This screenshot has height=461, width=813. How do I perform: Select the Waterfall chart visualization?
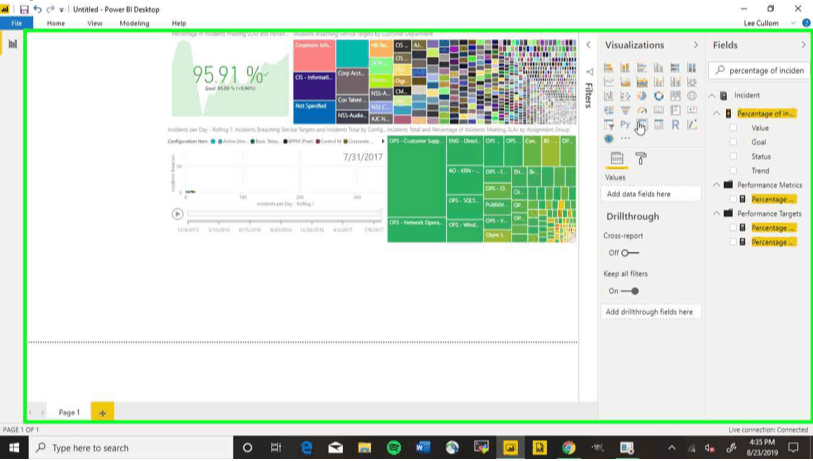coord(609,96)
